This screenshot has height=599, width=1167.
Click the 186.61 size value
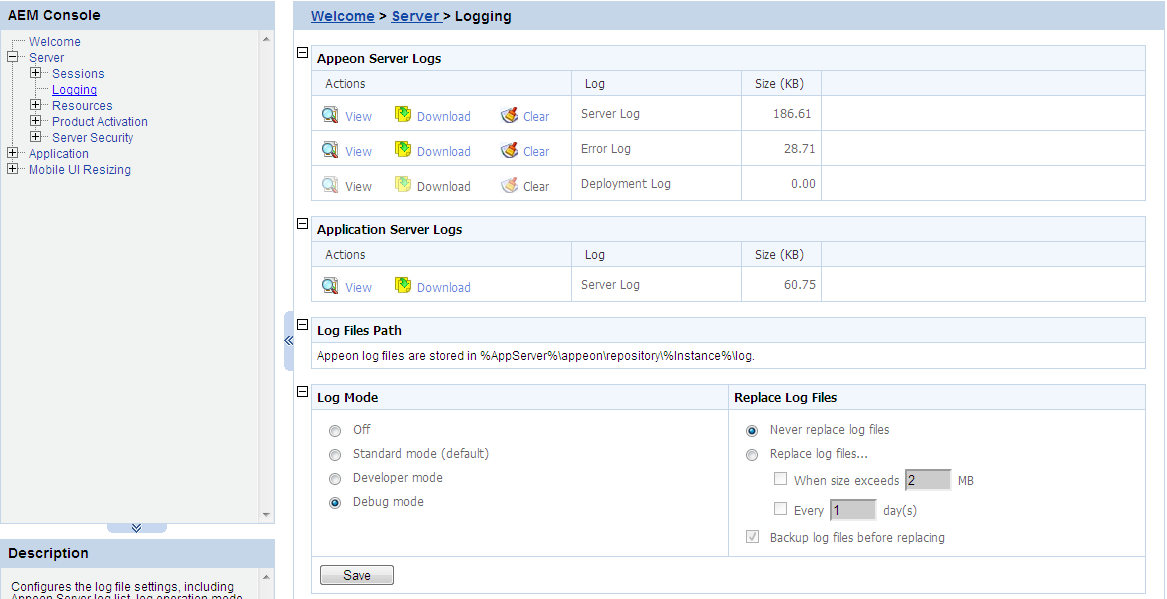tap(792, 114)
